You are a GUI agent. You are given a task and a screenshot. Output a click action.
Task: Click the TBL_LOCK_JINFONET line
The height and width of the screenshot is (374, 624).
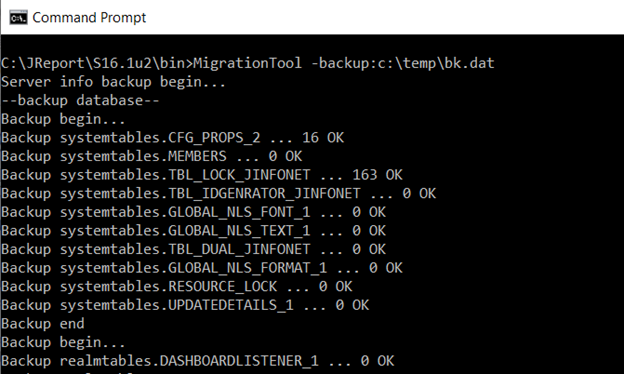click(x=202, y=175)
